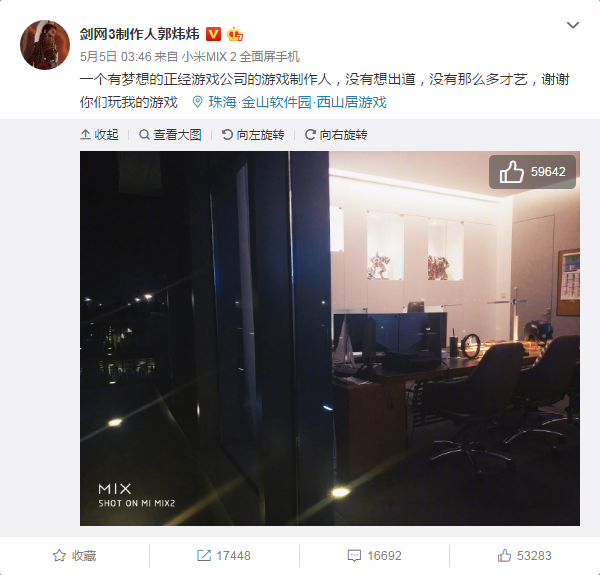Like the photo via thumbs-up 59642

[532, 172]
